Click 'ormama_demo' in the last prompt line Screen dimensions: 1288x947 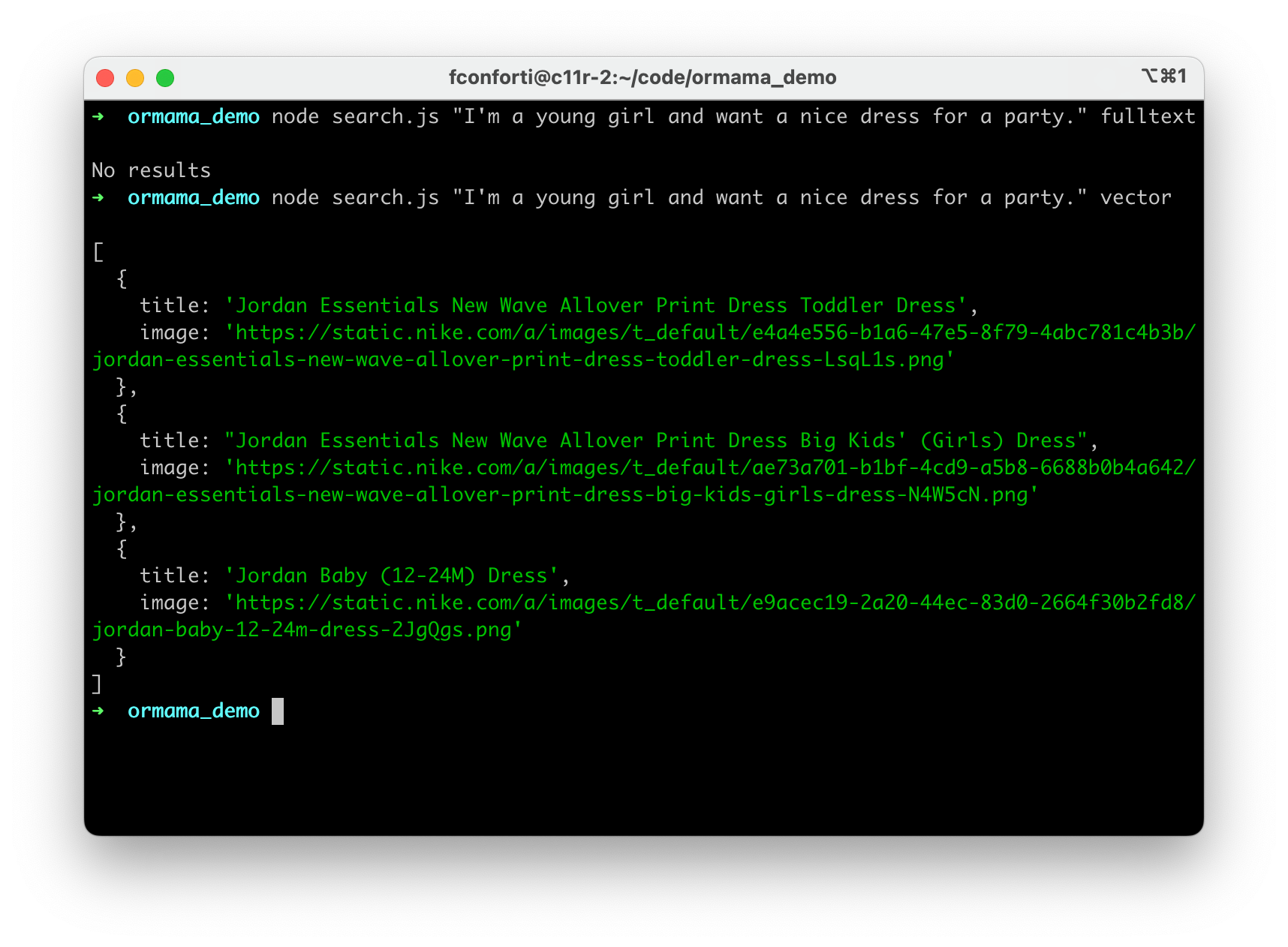point(194,711)
